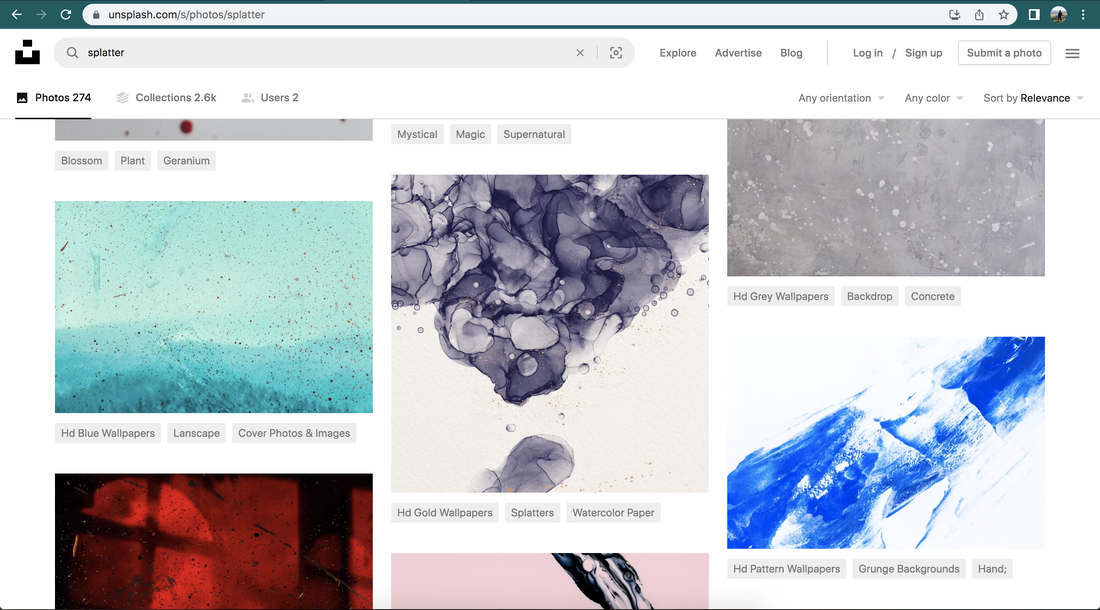Open the red and black splatter photo
1100x610 pixels.
click(x=214, y=541)
